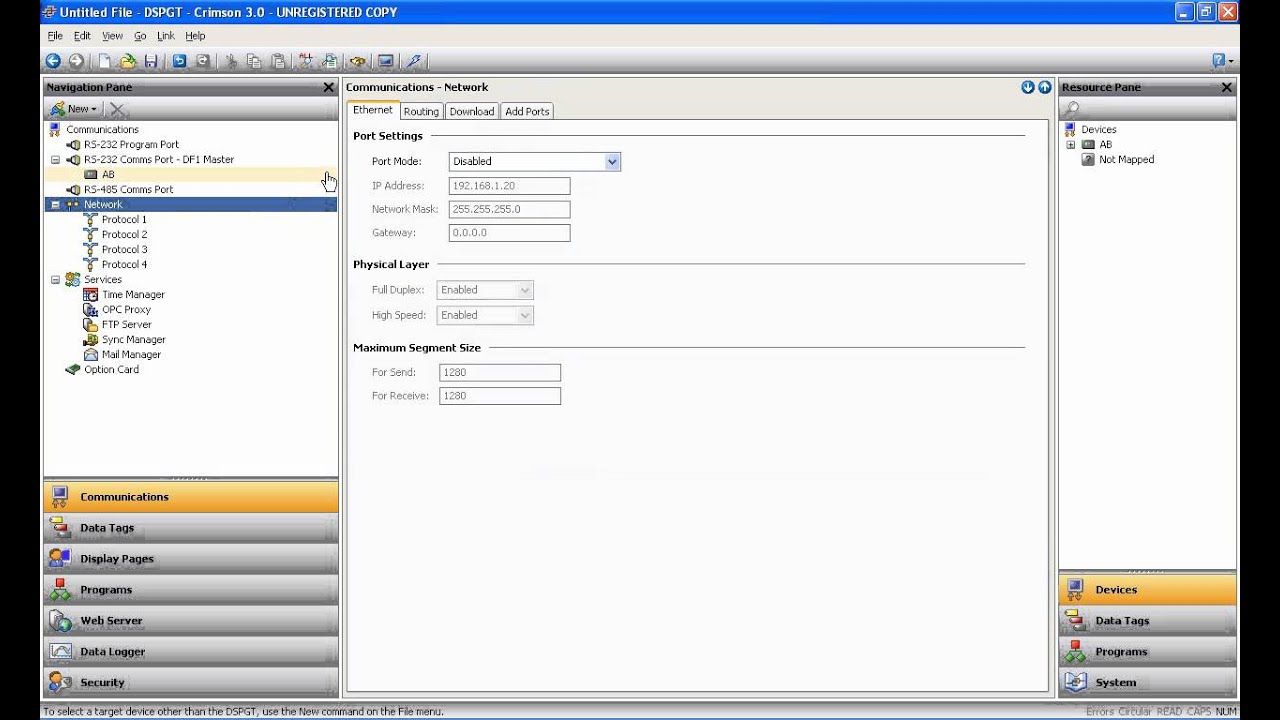1280x720 pixels.
Task: Select RS-485 Comms Port in tree
Action: [x=128, y=190]
